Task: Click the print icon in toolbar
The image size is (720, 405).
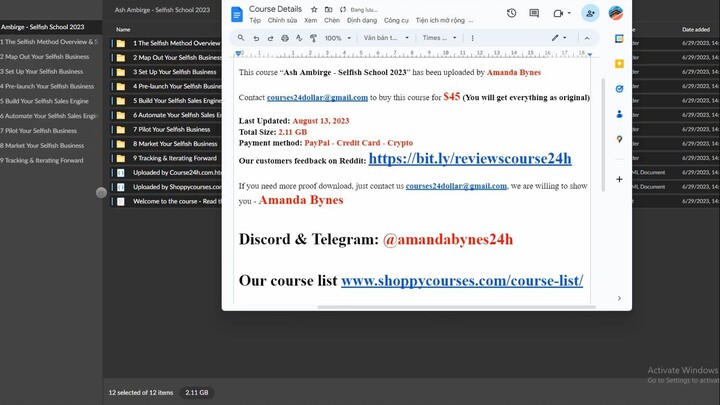Action: coord(285,38)
